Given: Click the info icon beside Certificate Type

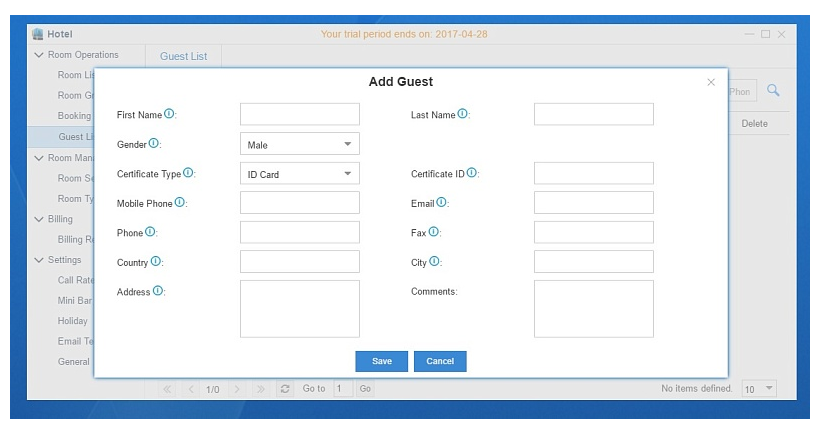Looking at the screenshot, I should [x=188, y=173].
